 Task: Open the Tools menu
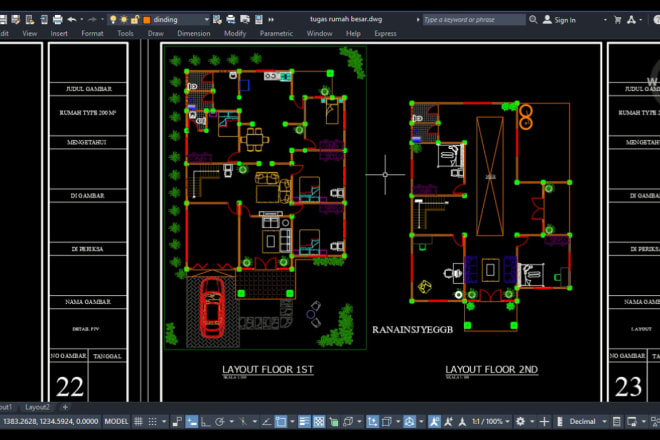(x=125, y=33)
